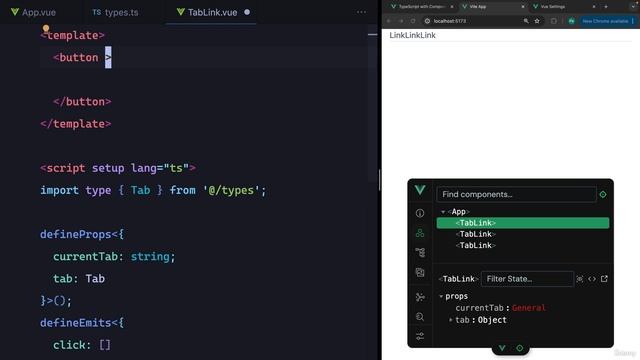Select the highlighted green TabLink row

click(523, 223)
